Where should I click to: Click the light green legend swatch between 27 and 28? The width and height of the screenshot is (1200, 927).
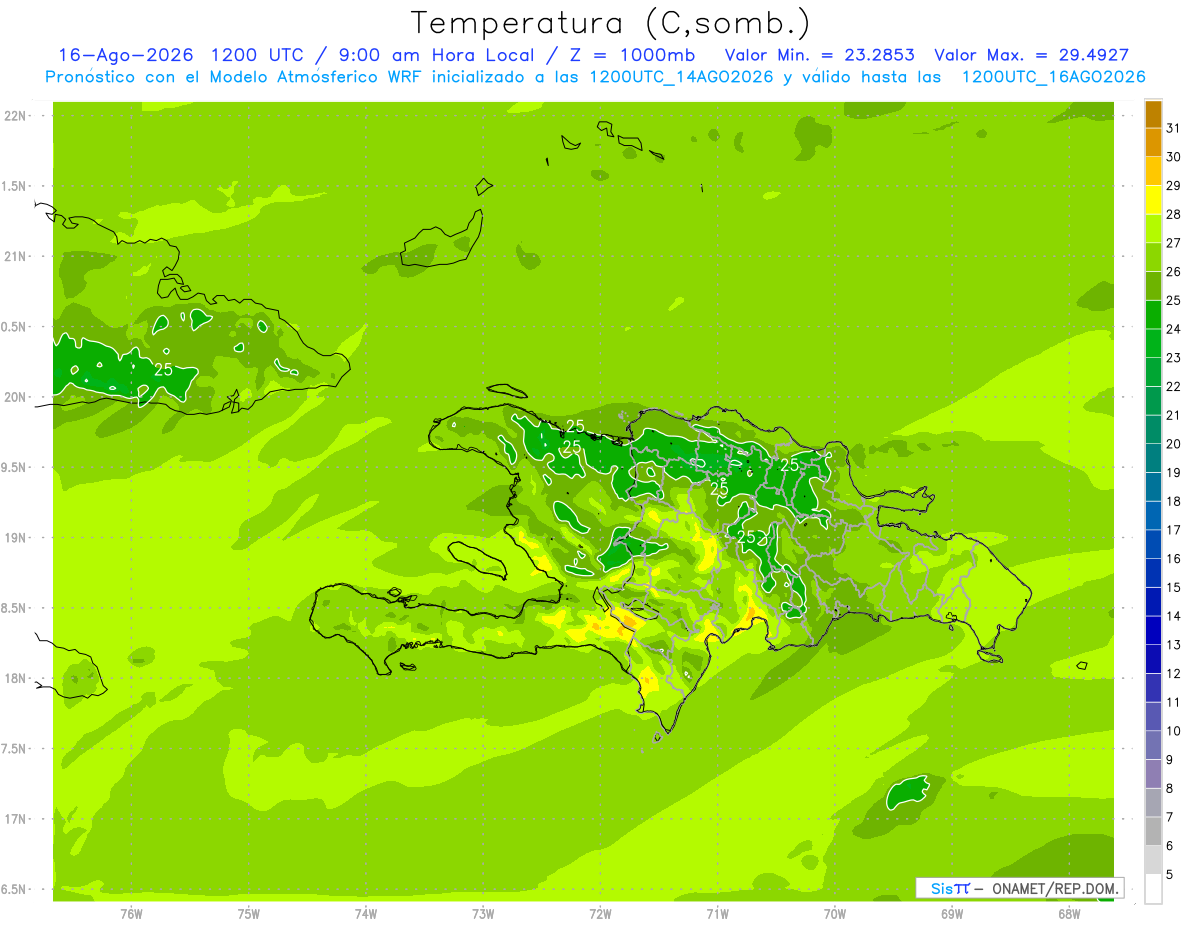[1153, 229]
